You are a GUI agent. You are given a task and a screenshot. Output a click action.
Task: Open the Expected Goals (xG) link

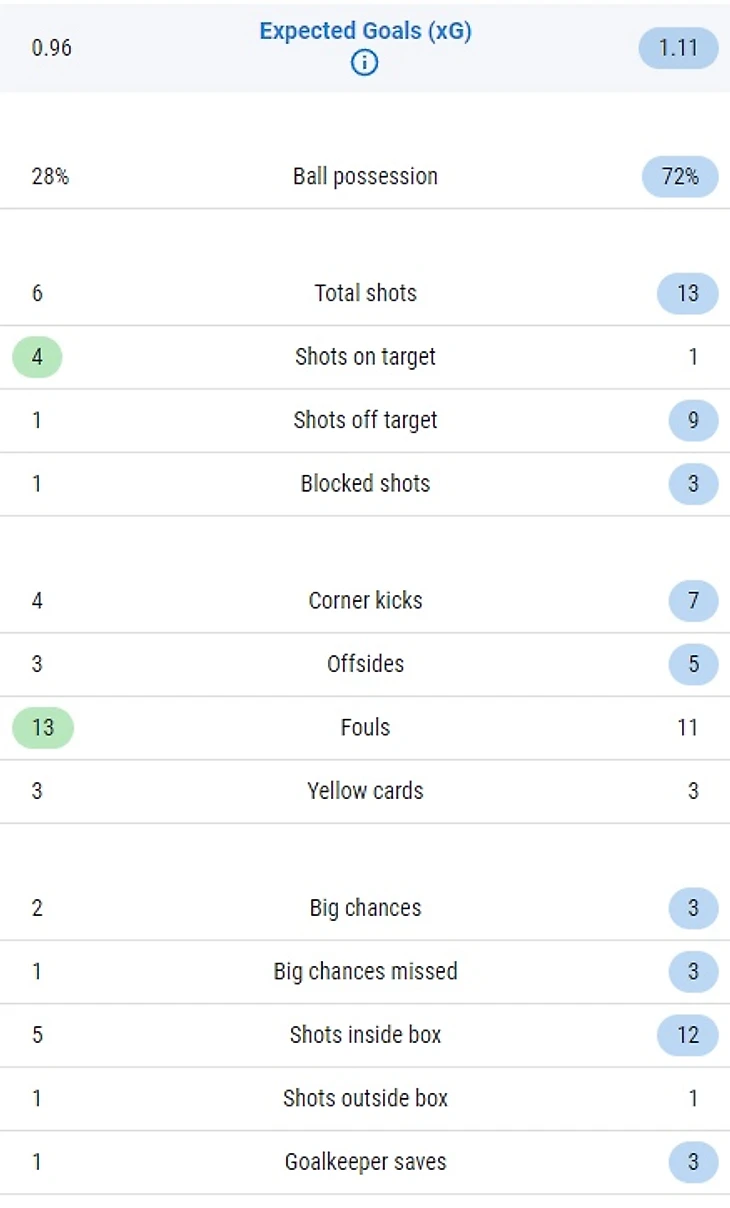[365, 31]
